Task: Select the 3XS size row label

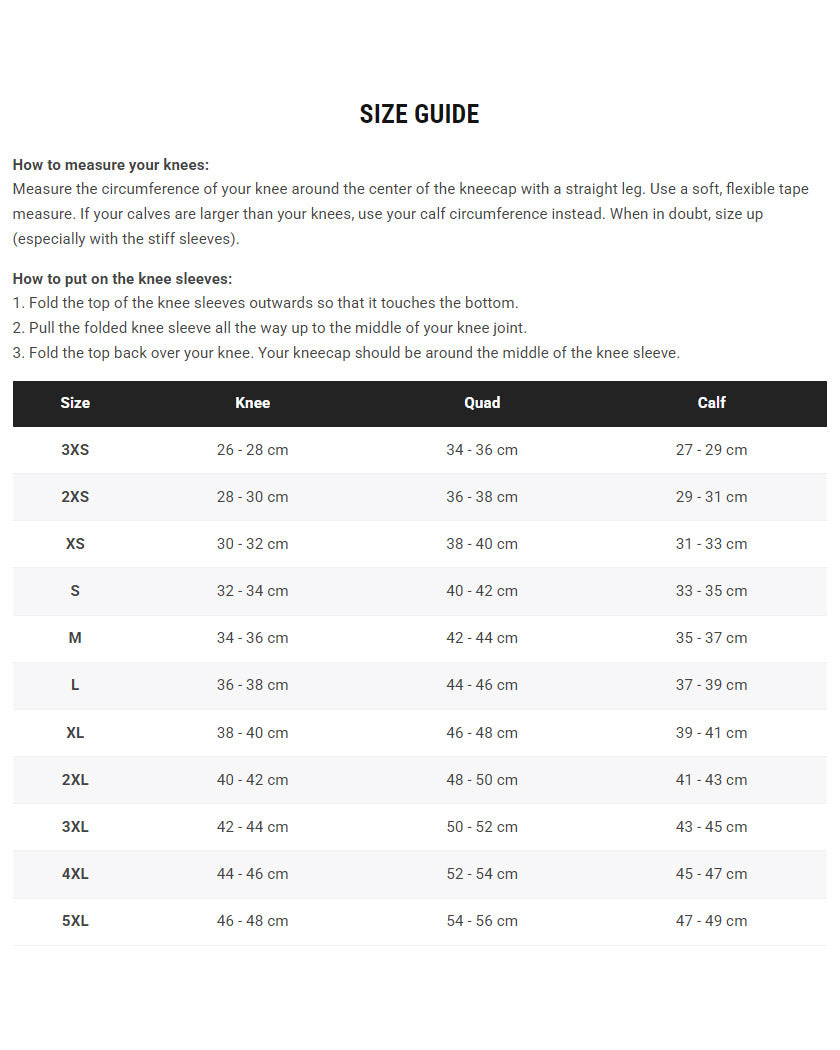Action: [75, 450]
